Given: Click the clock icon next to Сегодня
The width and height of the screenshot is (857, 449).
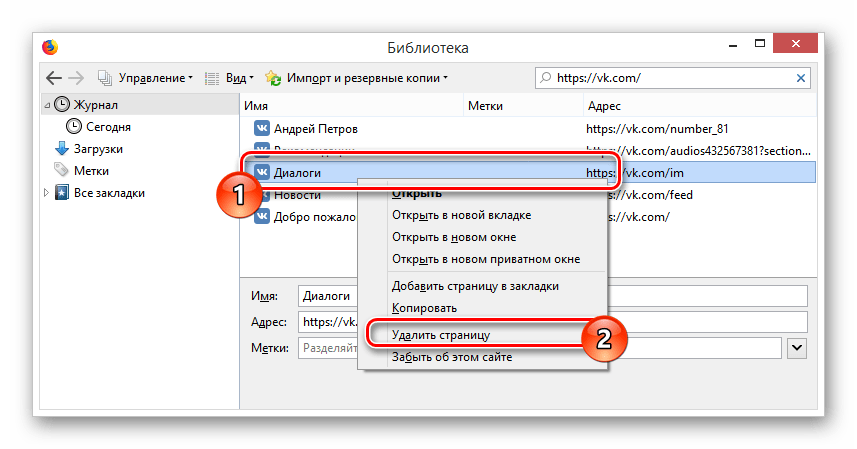Looking at the screenshot, I should click(x=74, y=127).
